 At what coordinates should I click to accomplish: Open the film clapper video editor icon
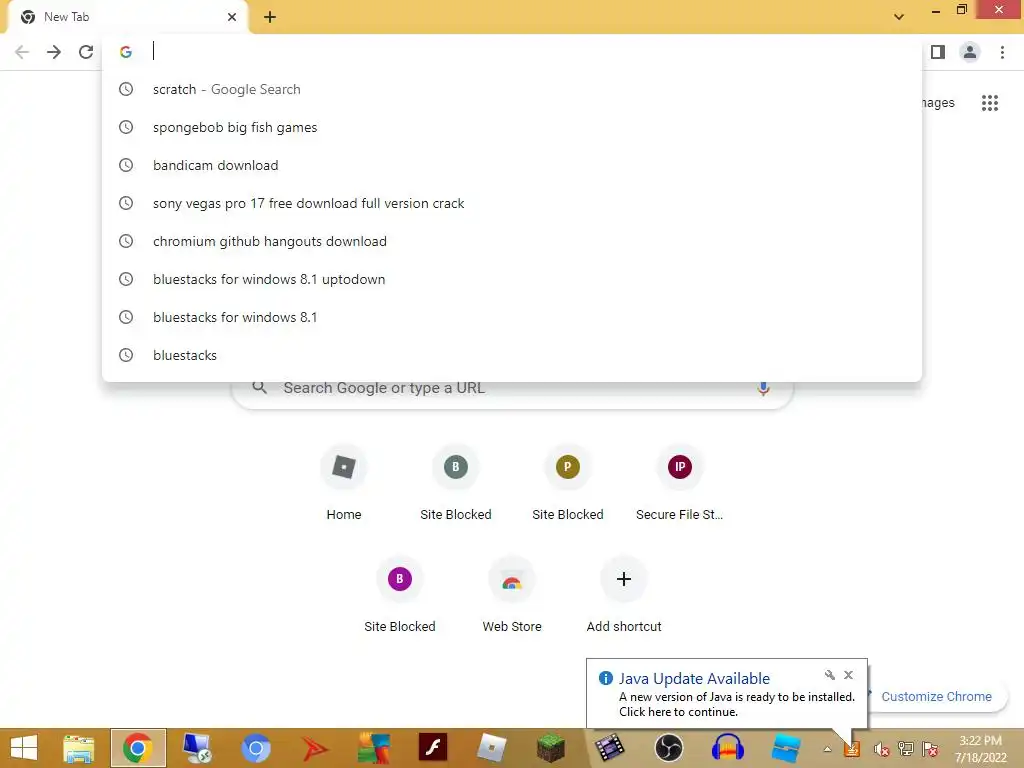(x=609, y=748)
